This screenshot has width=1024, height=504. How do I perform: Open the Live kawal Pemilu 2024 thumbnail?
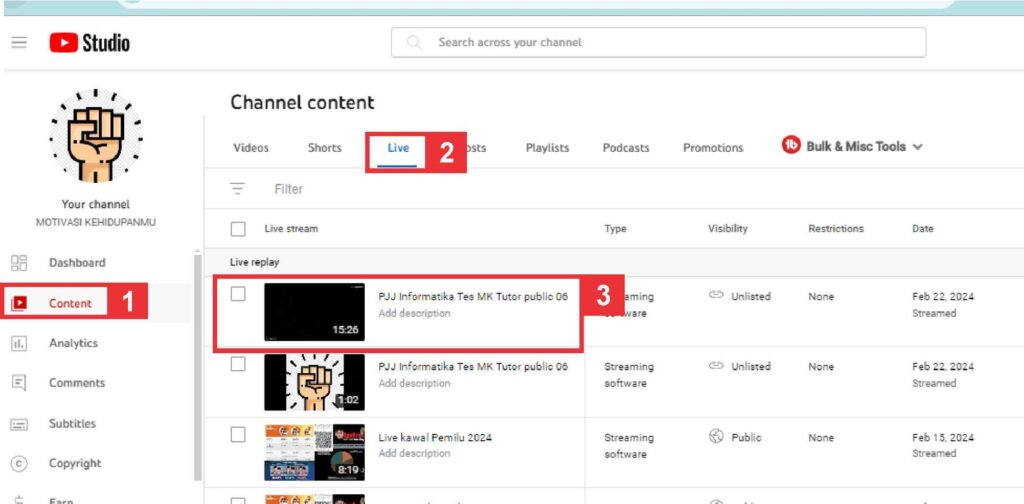point(314,452)
